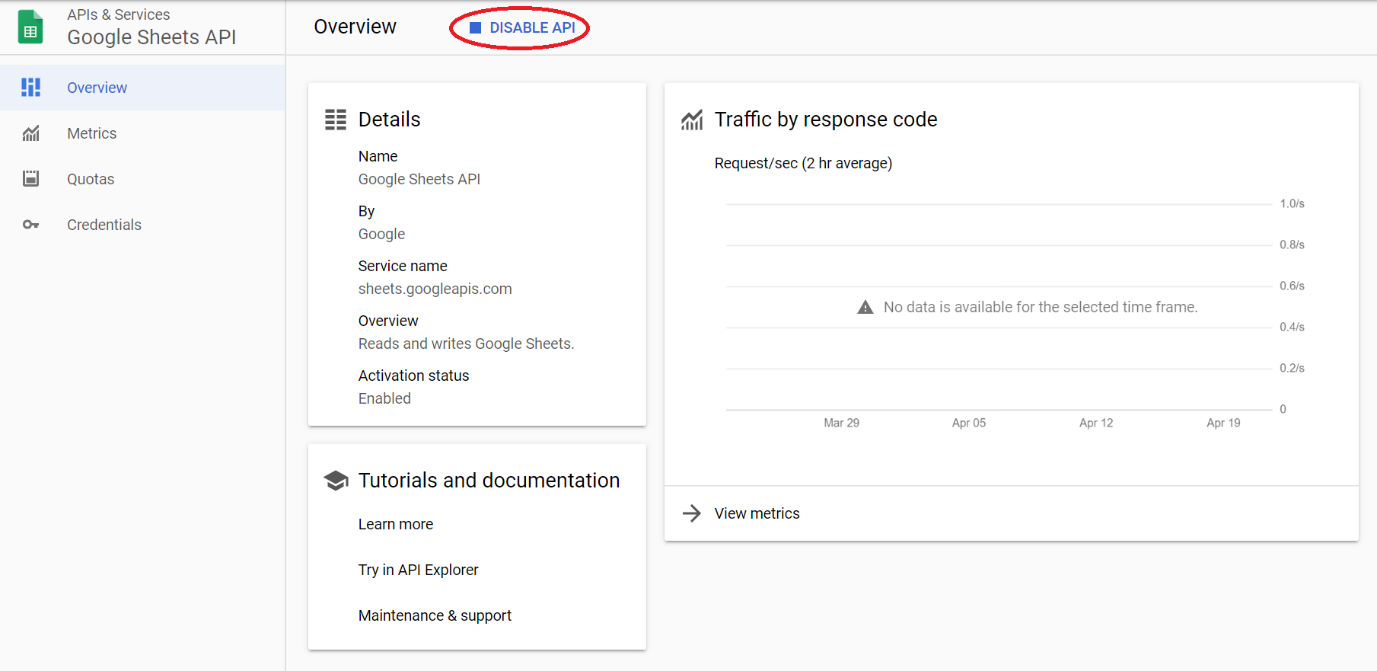This screenshot has width=1377, height=671.
Task: Click the 0.6/s y-axis label
Action: click(x=1292, y=286)
